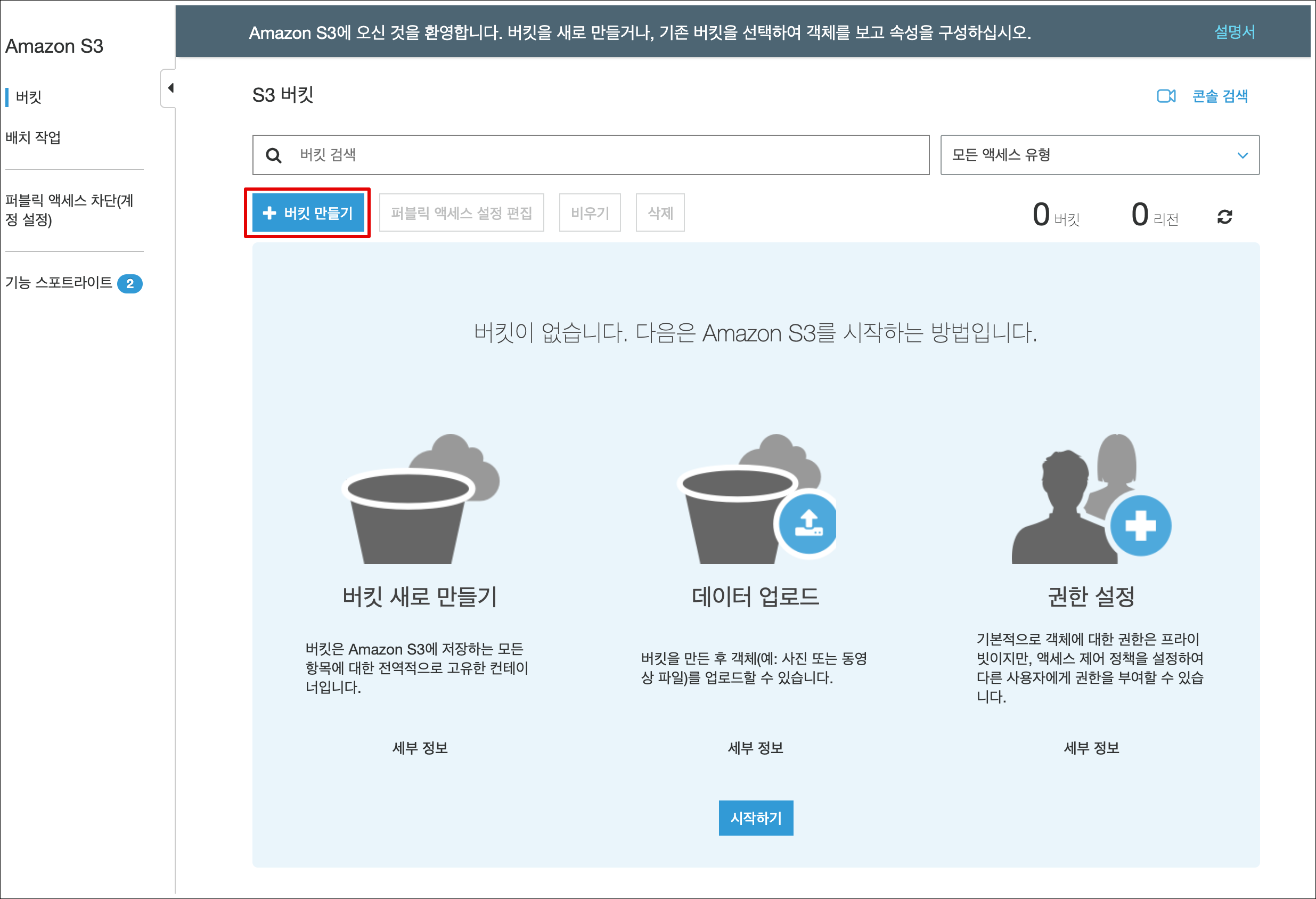Open 퍼블릭 액세스 차단(계정 설정) in the sidebar
Screen dimensions: 1316x899
69,209
